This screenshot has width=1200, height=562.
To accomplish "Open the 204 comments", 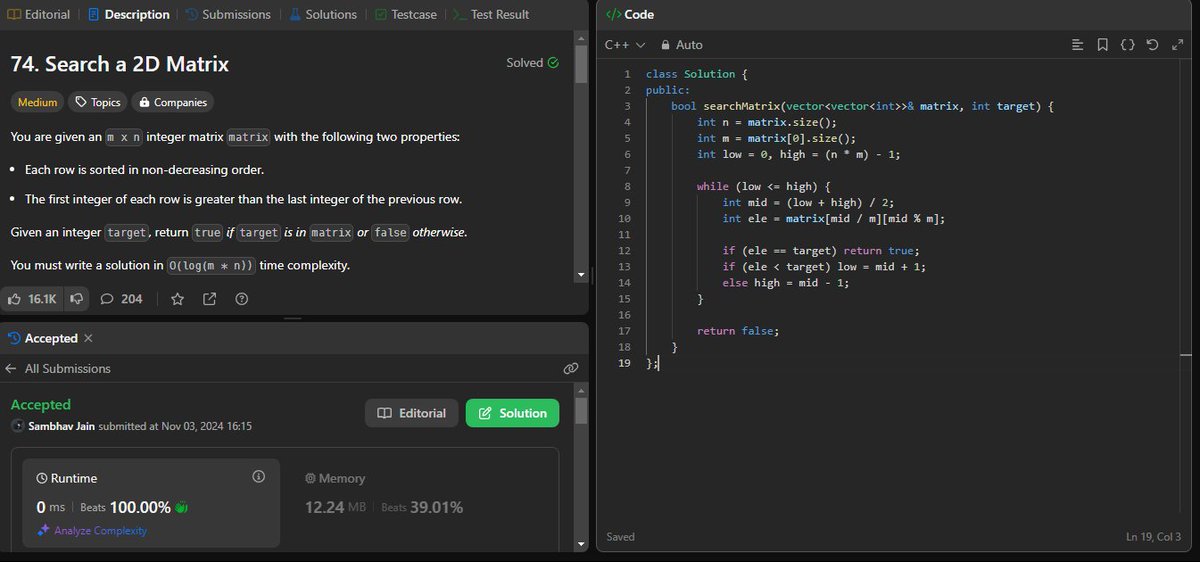I will (x=121, y=299).
